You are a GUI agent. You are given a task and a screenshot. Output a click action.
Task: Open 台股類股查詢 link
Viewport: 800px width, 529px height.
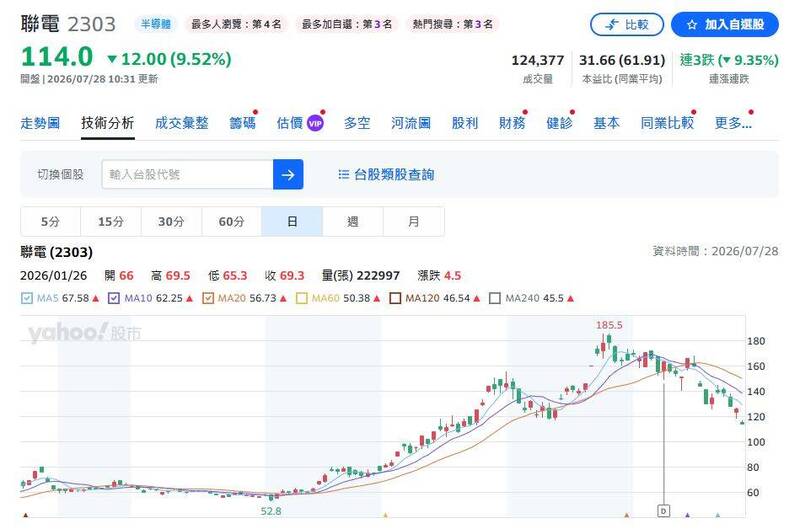click(x=386, y=174)
